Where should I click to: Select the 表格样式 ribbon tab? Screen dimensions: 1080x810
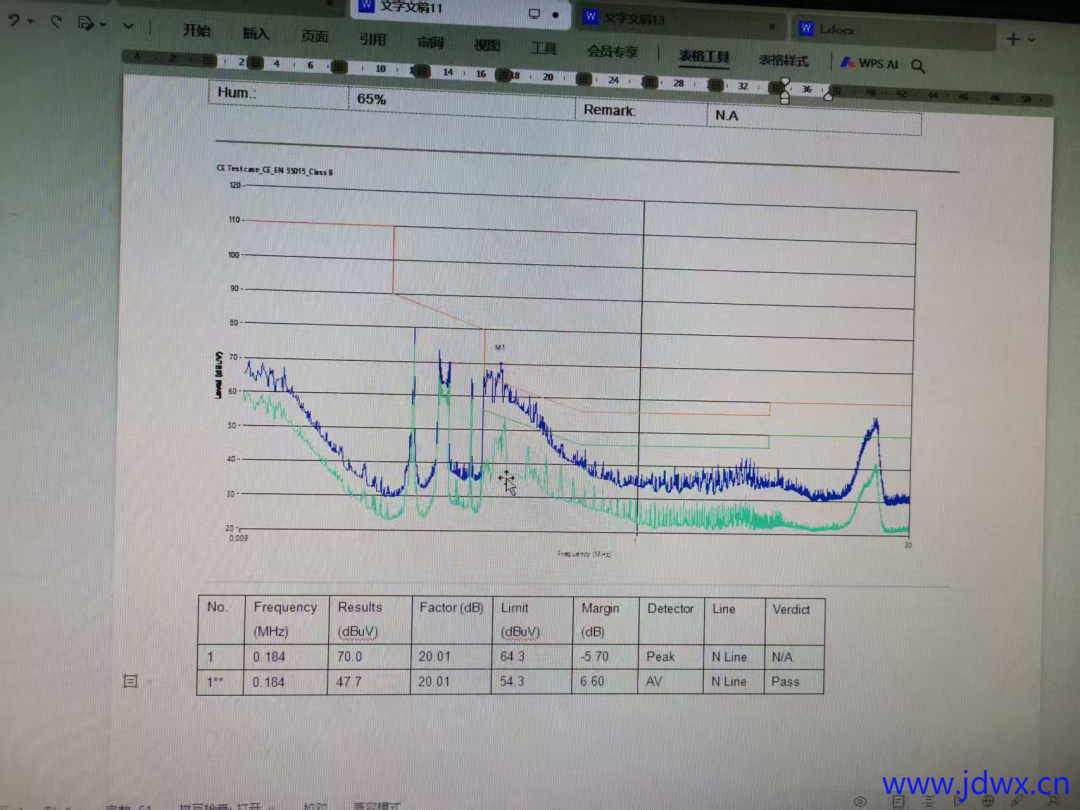click(783, 60)
